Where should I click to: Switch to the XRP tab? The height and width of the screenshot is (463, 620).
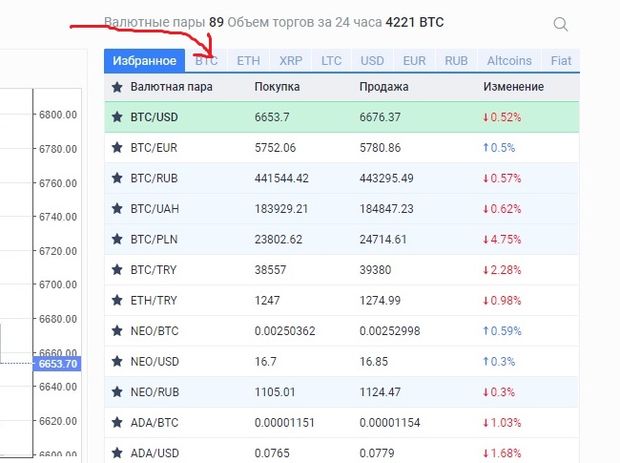tap(291, 61)
